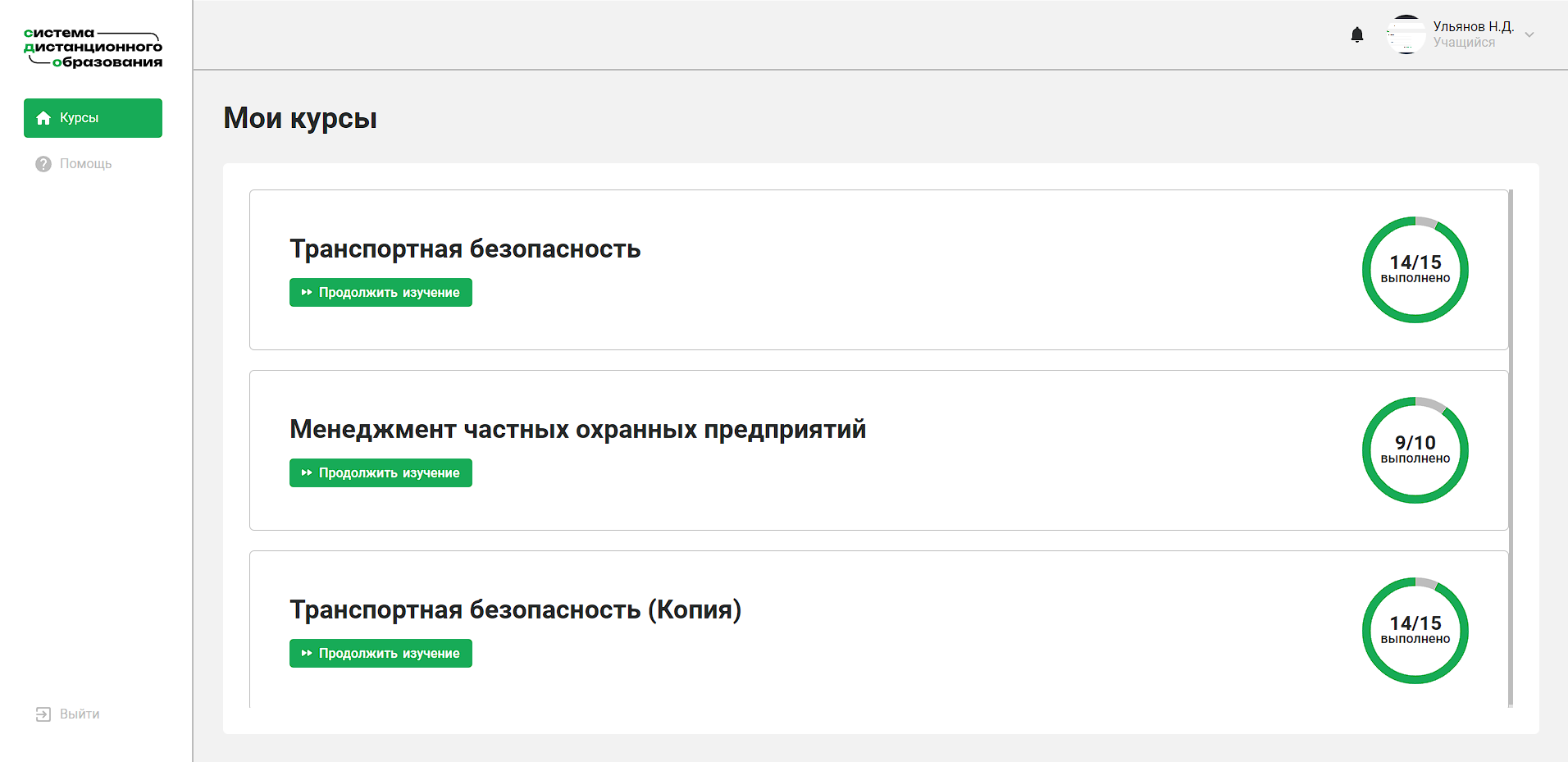
Task: Click the first course's 14/15 progress ring
Action: point(1415,270)
